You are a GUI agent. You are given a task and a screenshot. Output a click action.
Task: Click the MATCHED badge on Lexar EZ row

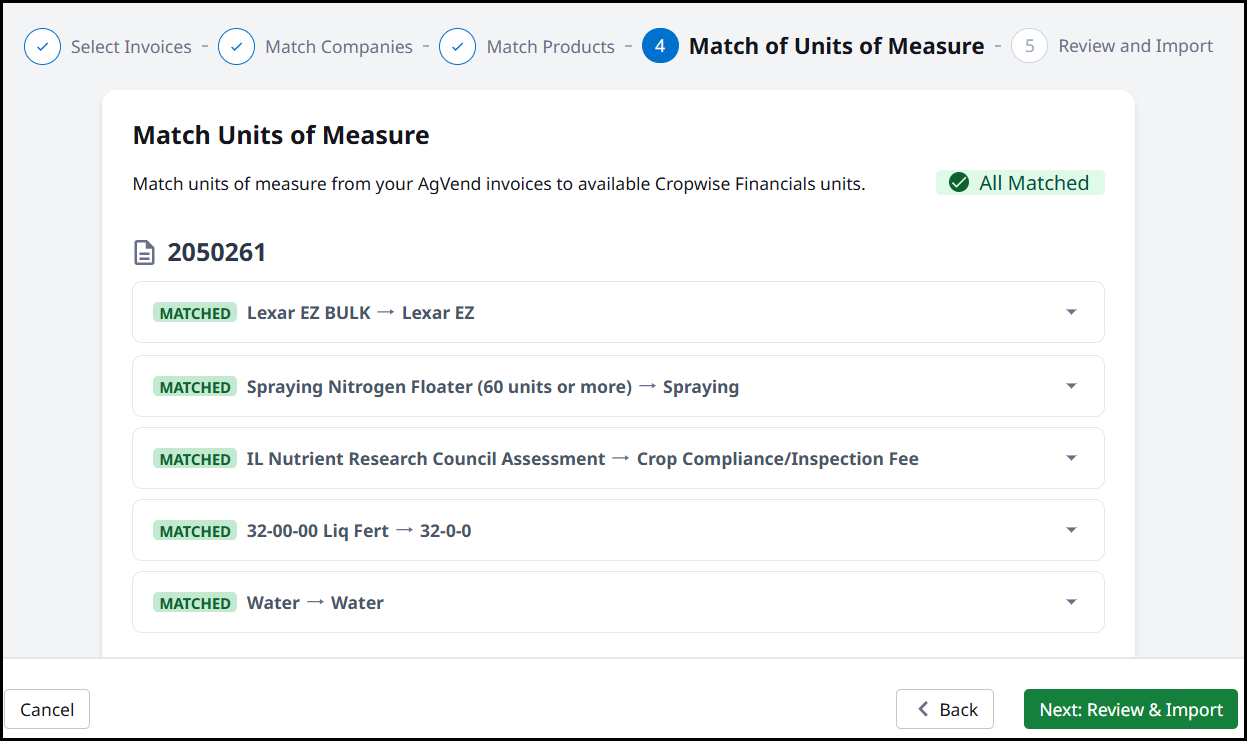195,313
